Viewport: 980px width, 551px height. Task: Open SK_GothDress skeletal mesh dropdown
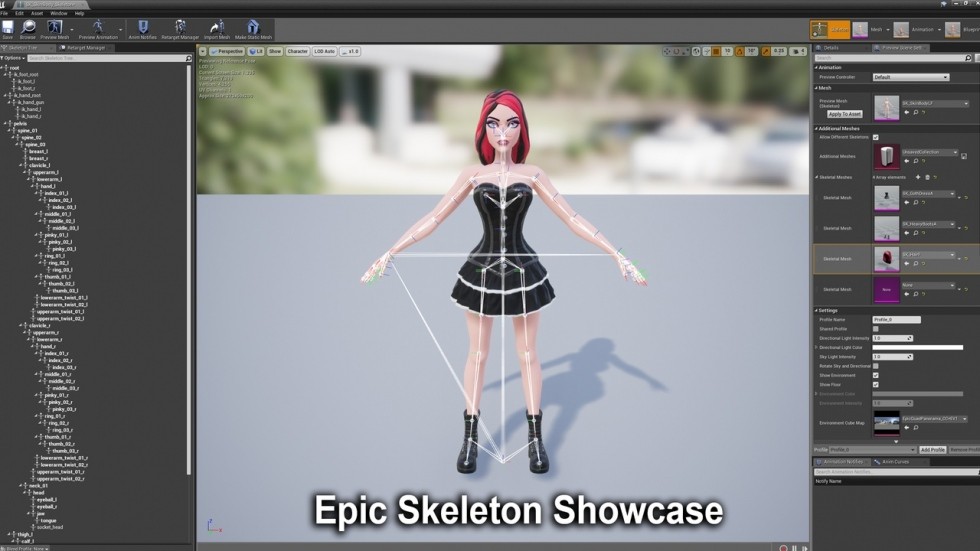point(928,194)
